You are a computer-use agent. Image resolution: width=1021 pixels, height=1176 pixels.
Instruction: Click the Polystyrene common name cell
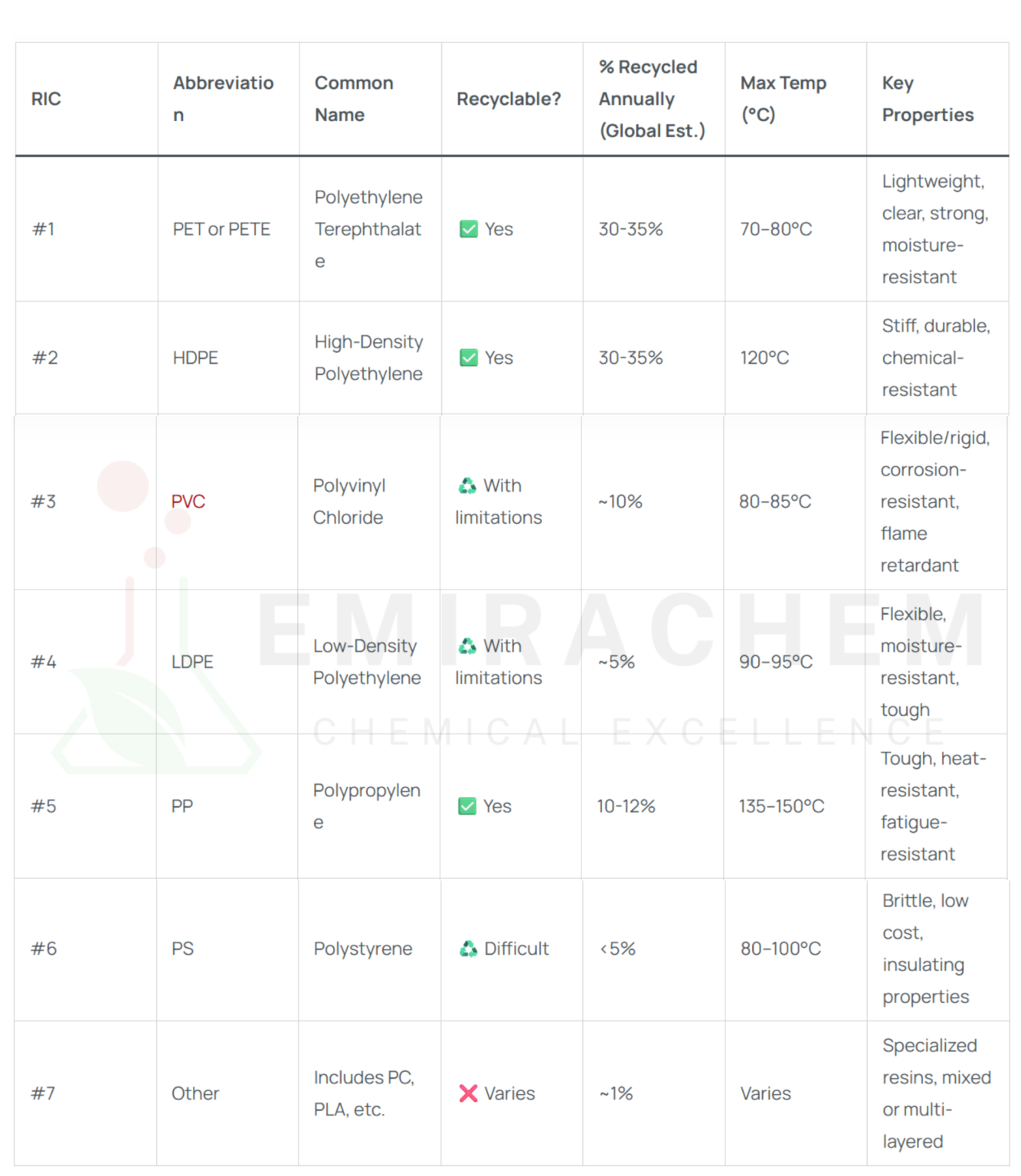pyautogui.click(x=363, y=949)
